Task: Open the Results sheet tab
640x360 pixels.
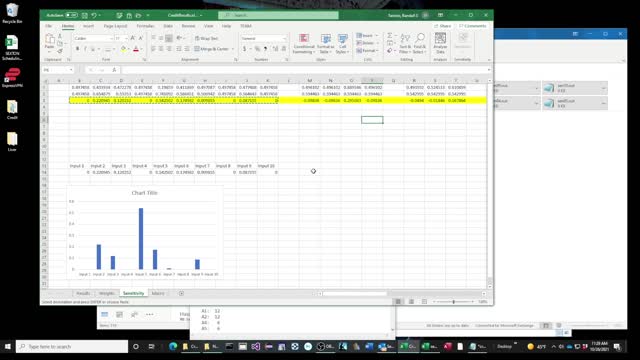Action: click(x=83, y=293)
